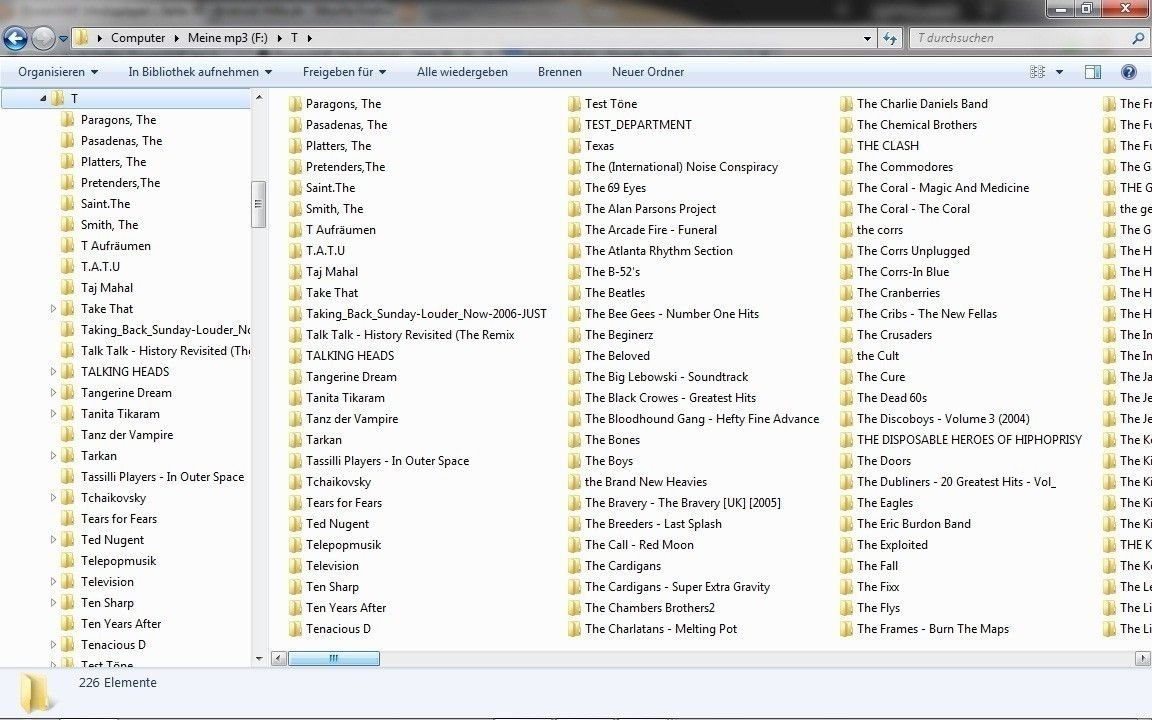Select the 'Tenacious D' folder icon in list
The height and width of the screenshot is (720, 1152).
coord(295,629)
